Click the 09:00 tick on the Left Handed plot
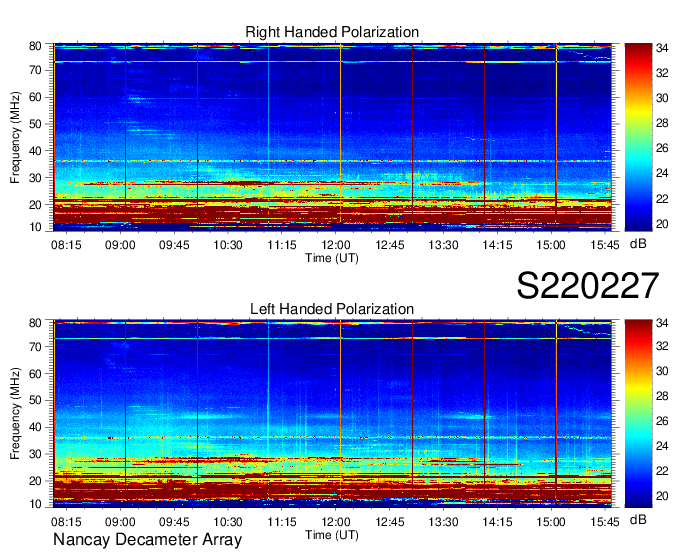680x552 pixels. point(120,522)
